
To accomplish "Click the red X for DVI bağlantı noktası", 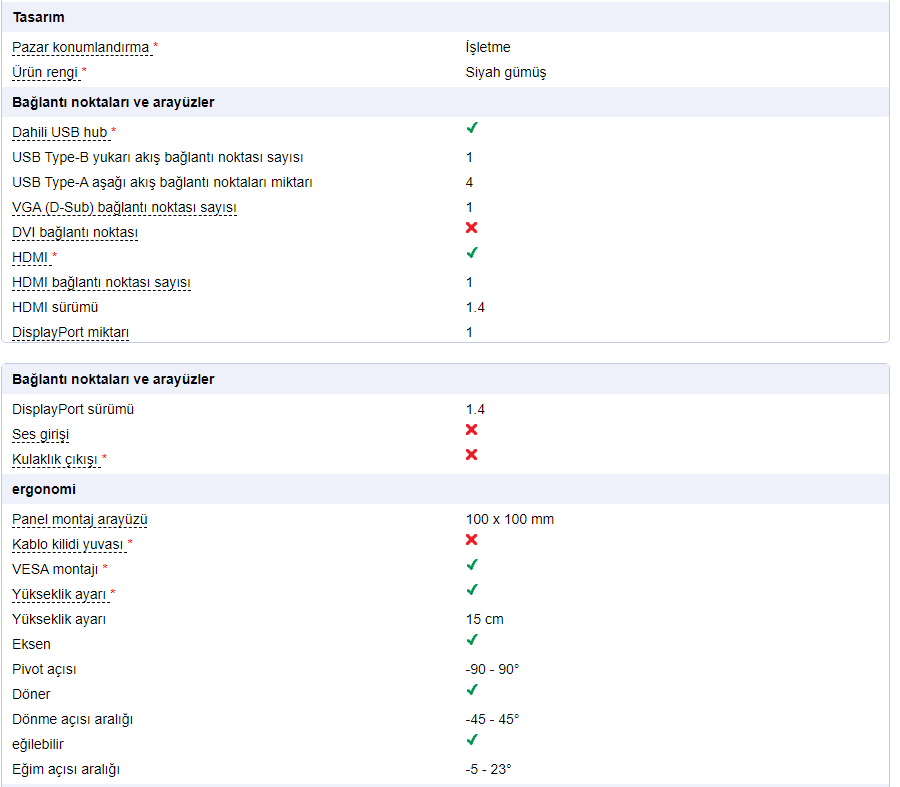I will pyautogui.click(x=472, y=229).
